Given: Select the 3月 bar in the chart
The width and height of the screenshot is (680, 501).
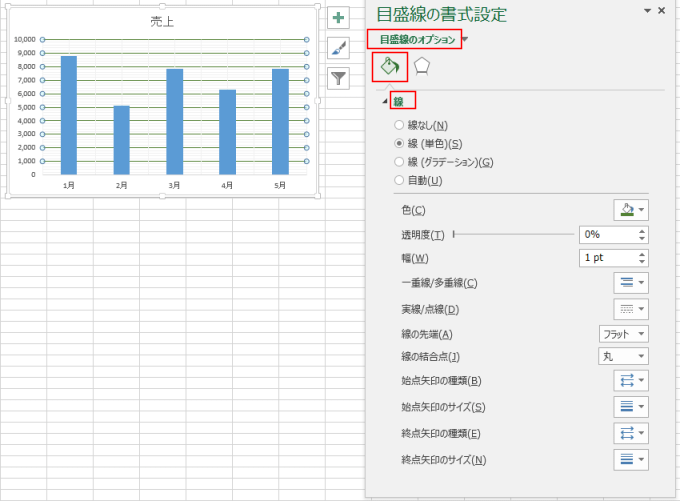Looking at the screenshot, I should pos(174,121).
